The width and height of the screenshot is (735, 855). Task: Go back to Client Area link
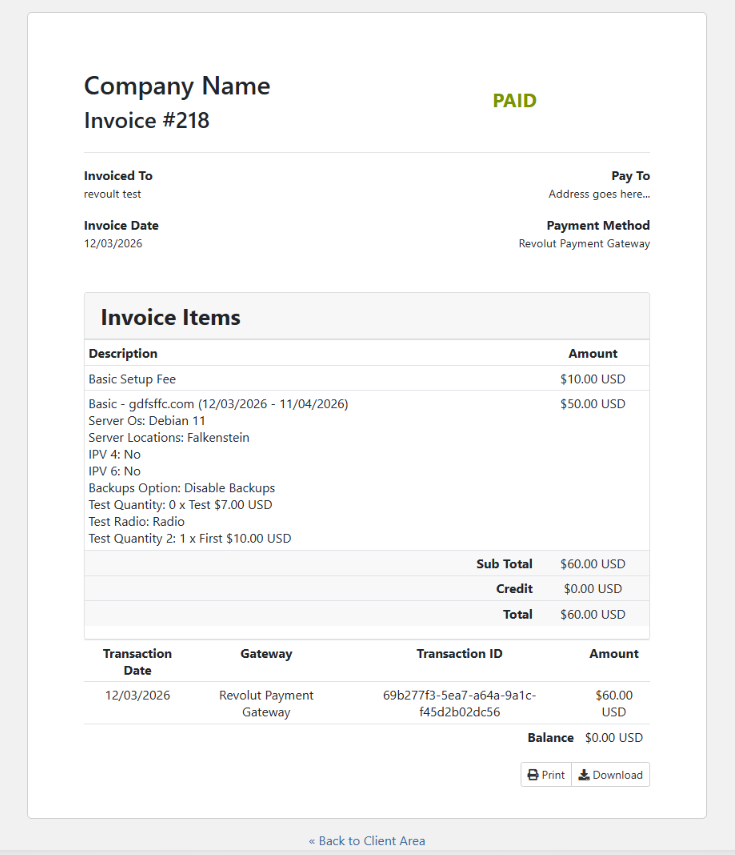367,841
